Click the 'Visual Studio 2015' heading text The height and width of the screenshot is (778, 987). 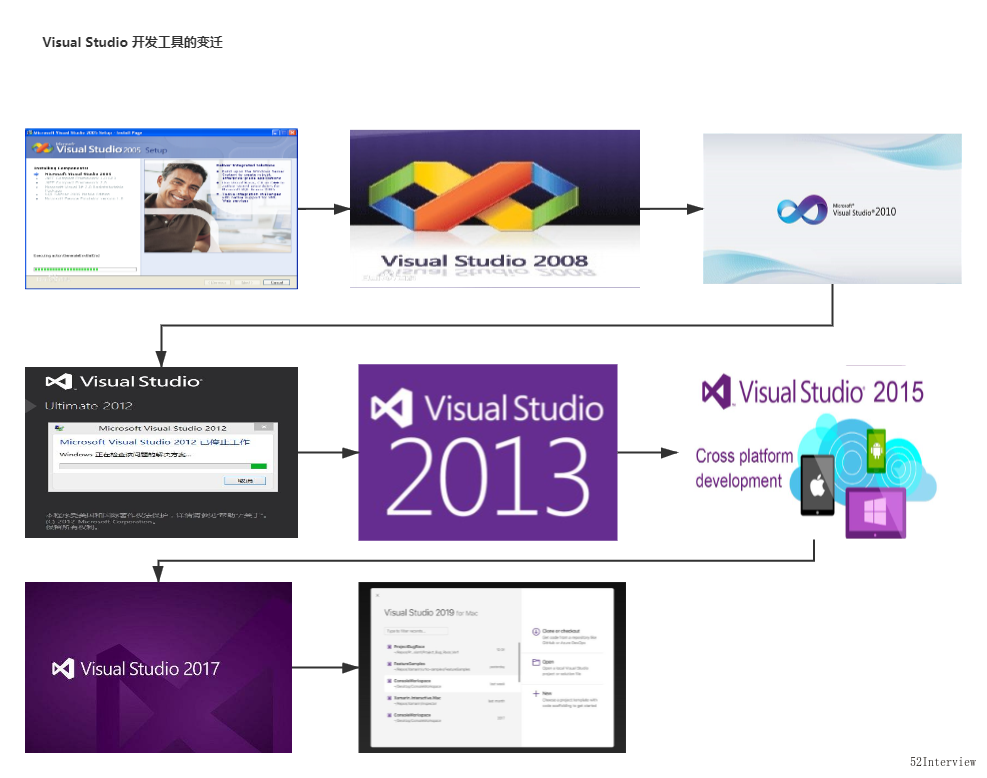[831, 392]
